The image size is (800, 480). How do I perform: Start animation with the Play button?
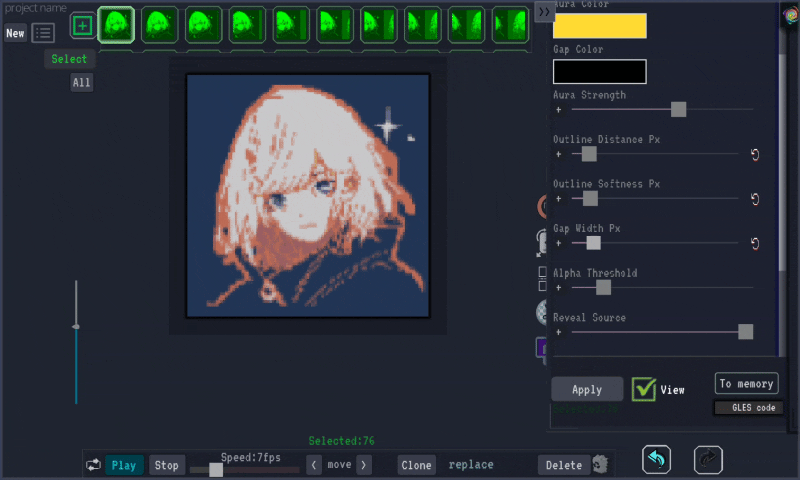[x=124, y=465]
